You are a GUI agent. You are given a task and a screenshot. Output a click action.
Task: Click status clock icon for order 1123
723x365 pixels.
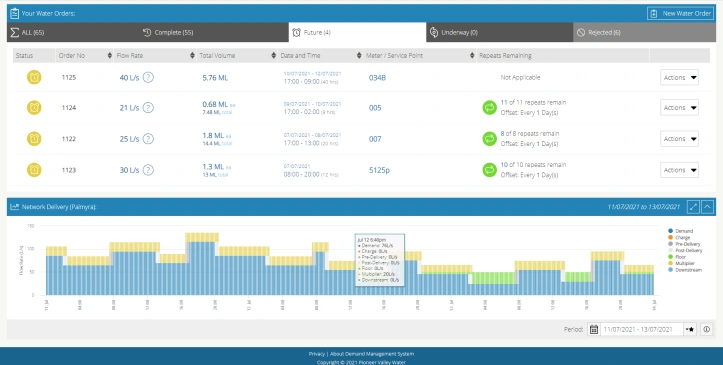tap(34, 170)
